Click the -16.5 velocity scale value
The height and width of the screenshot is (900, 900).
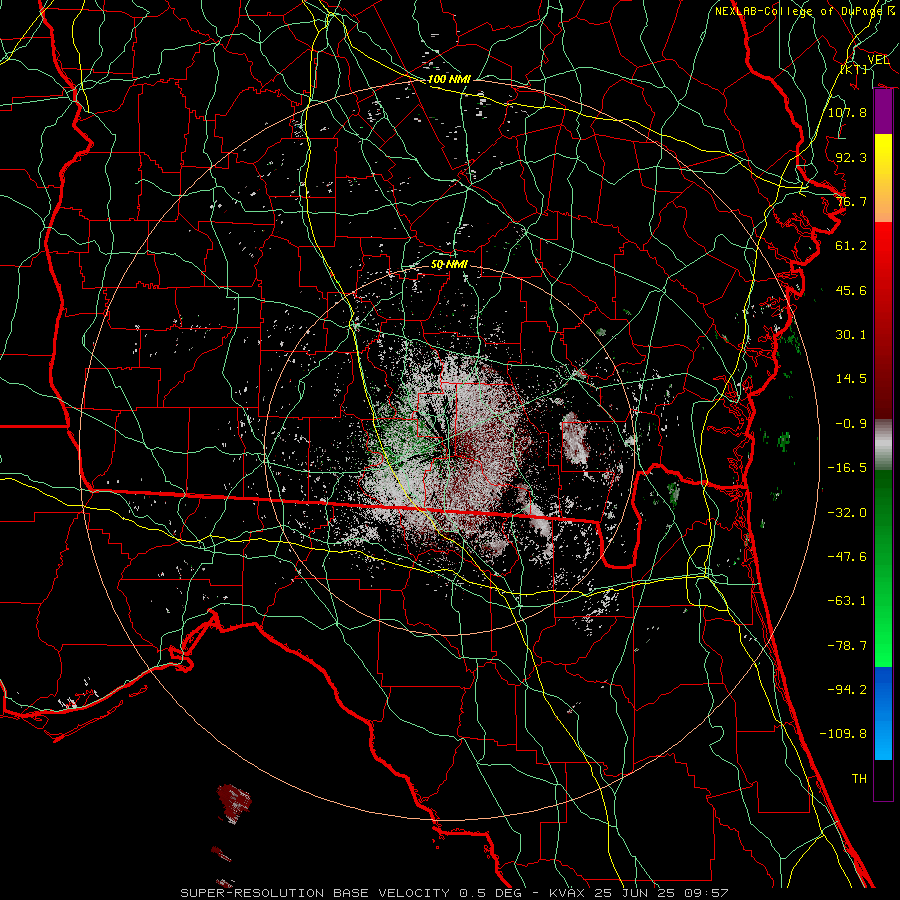pyautogui.click(x=847, y=468)
